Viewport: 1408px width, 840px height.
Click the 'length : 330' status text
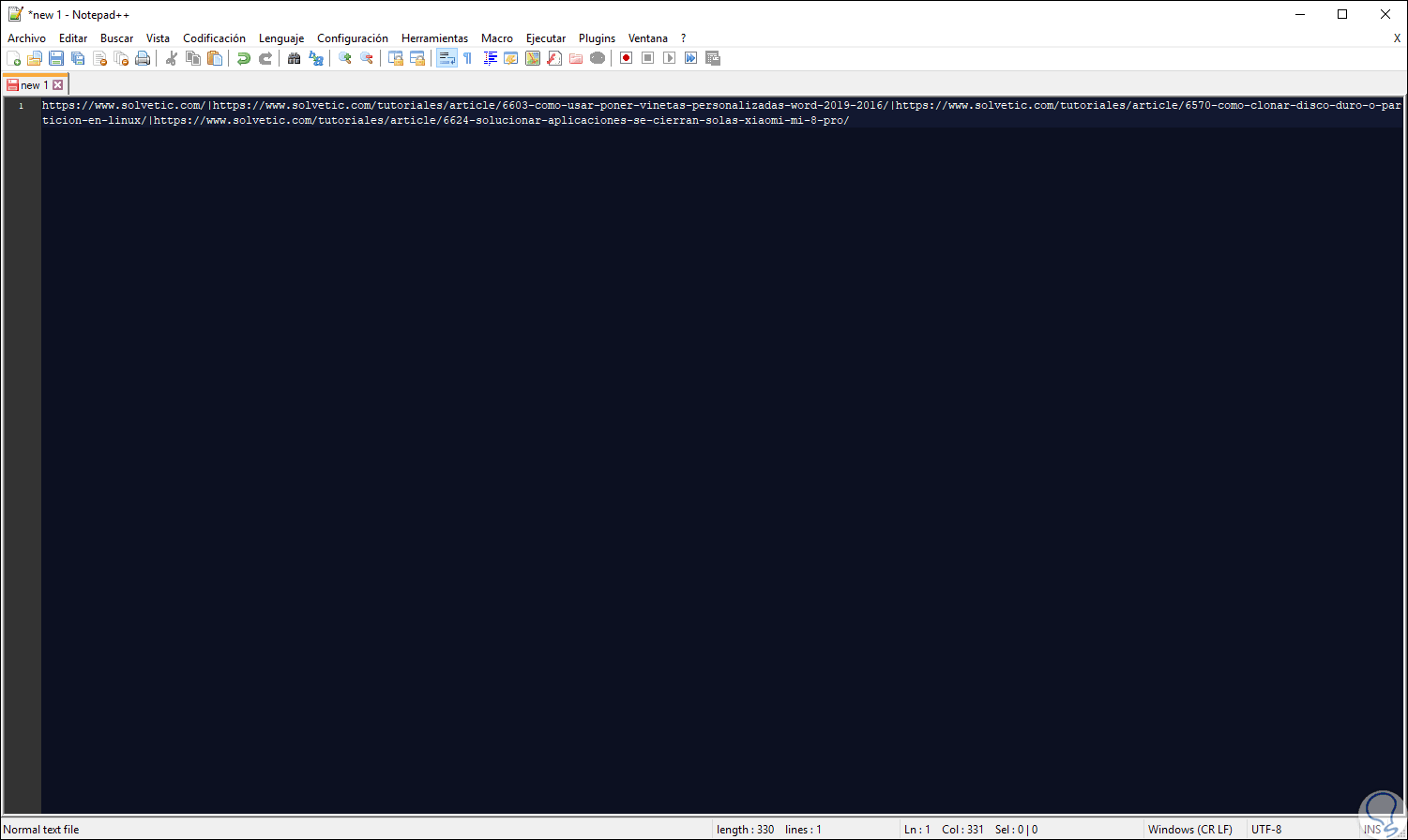click(x=746, y=830)
